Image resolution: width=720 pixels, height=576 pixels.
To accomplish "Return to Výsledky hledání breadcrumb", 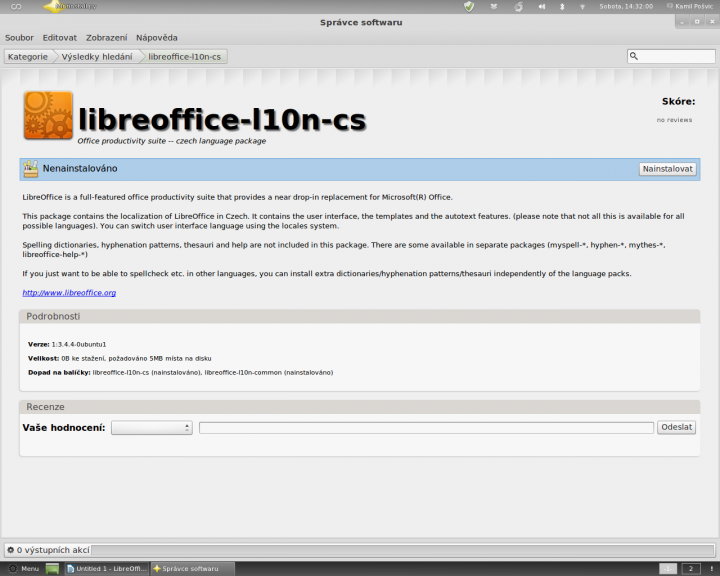I will (97, 56).
